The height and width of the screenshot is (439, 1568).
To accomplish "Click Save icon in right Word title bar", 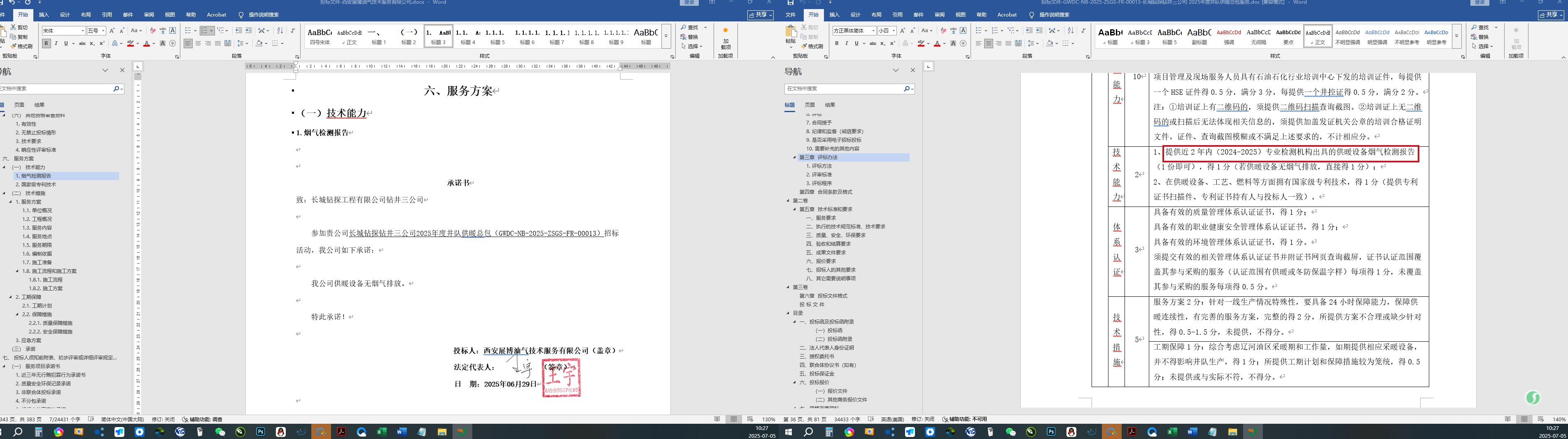I will pos(790,2).
